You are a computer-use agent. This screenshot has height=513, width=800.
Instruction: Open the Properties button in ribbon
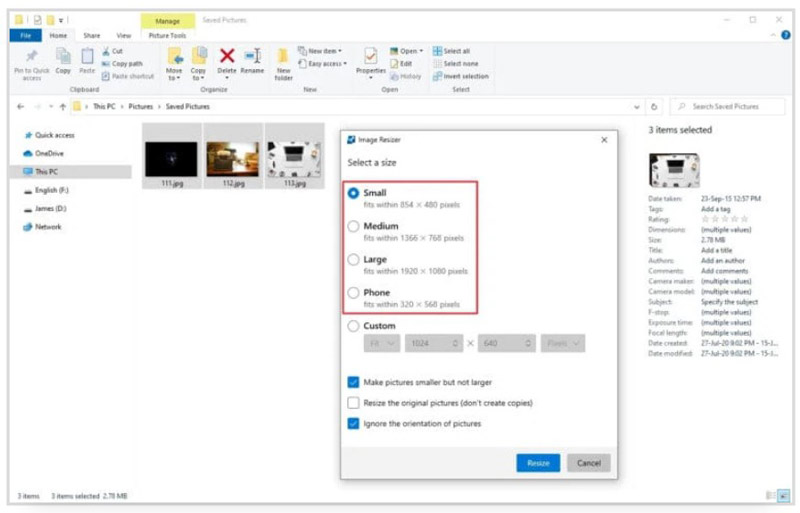click(371, 64)
